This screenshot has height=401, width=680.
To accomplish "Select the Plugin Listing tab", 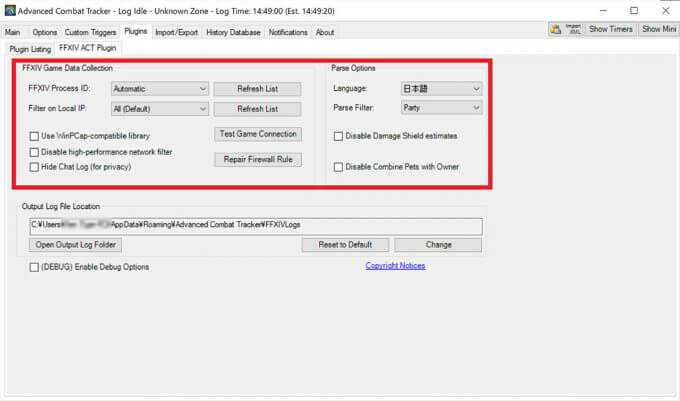I will [x=30, y=48].
